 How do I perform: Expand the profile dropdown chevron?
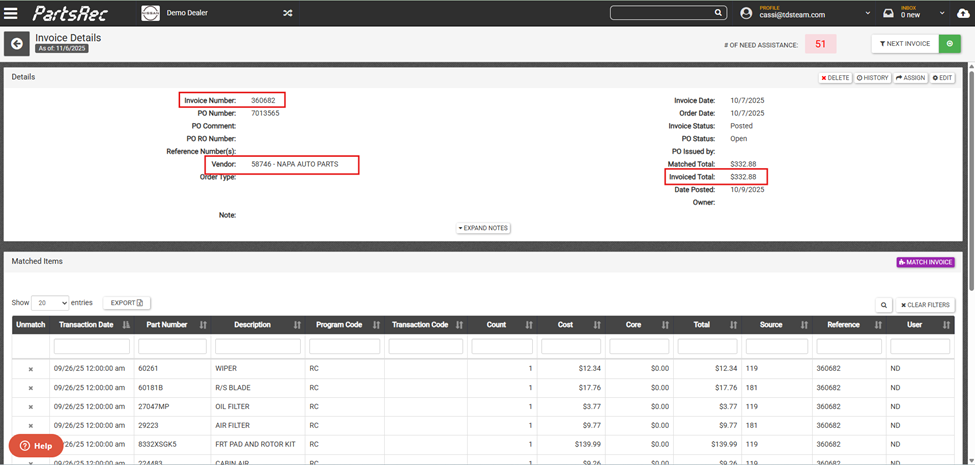pyautogui.click(x=870, y=13)
